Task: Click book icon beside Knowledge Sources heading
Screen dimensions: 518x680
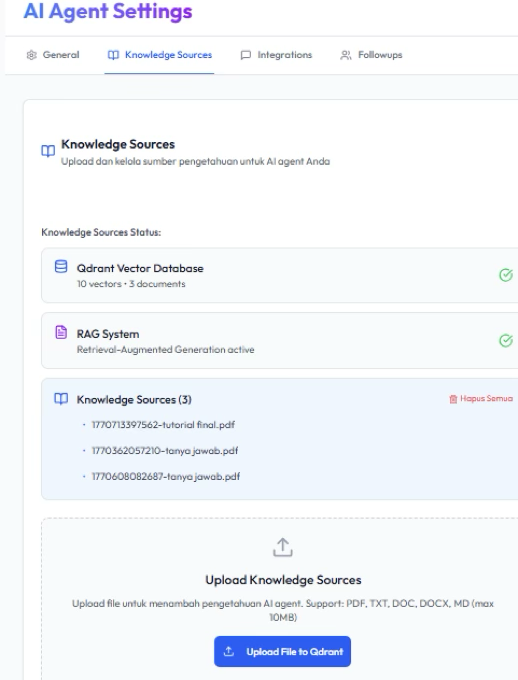Action: pyautogui.click(x=48, y=151)
